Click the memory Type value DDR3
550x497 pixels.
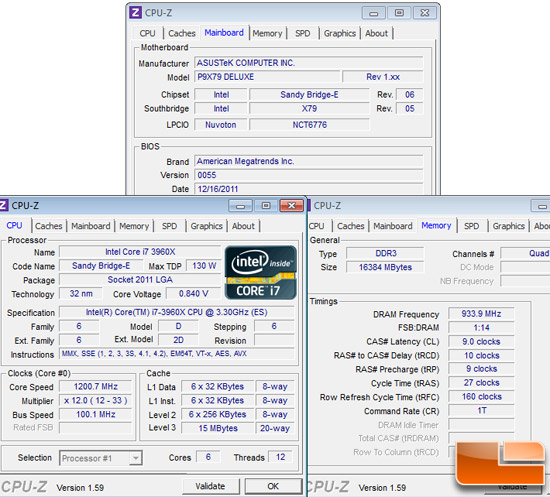click(385, 253)
